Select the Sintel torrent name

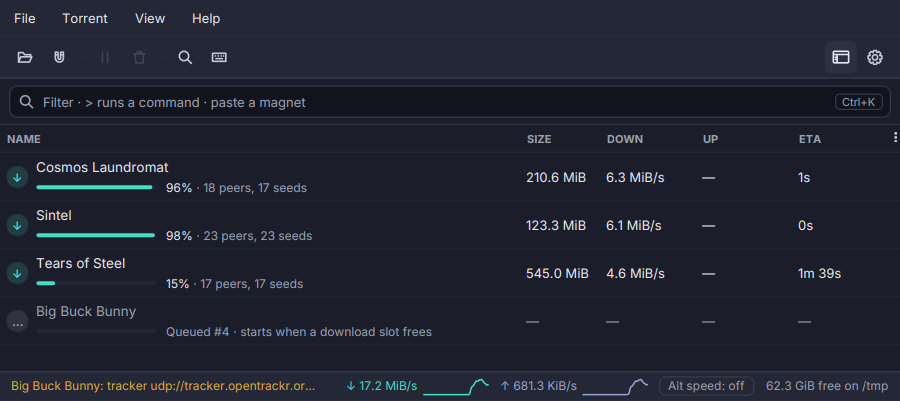[54, 216]
